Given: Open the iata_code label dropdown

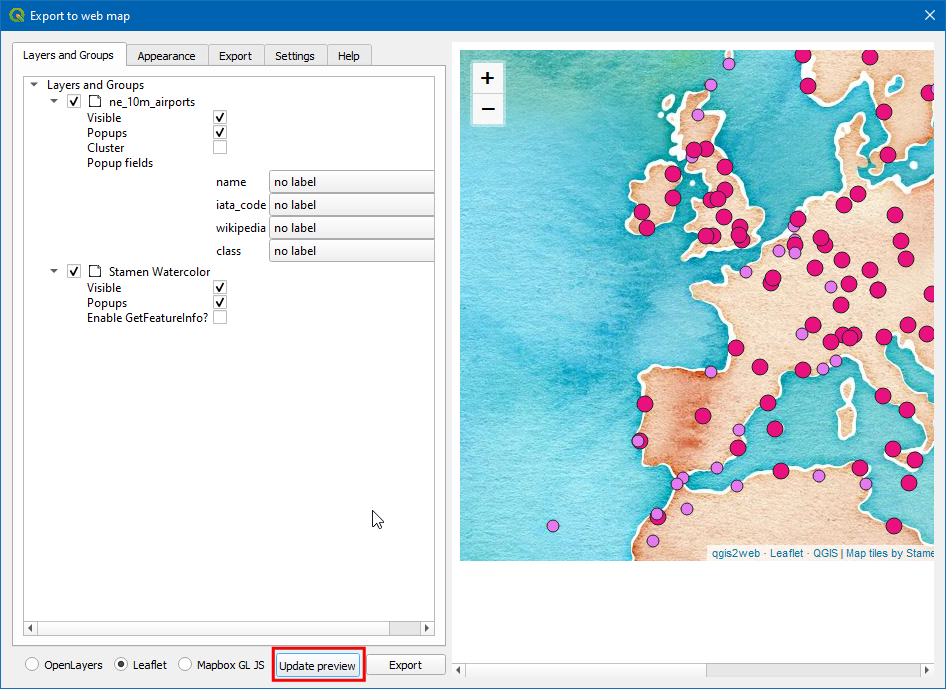Looking at the screenshot, I should [x=351, y=205].
